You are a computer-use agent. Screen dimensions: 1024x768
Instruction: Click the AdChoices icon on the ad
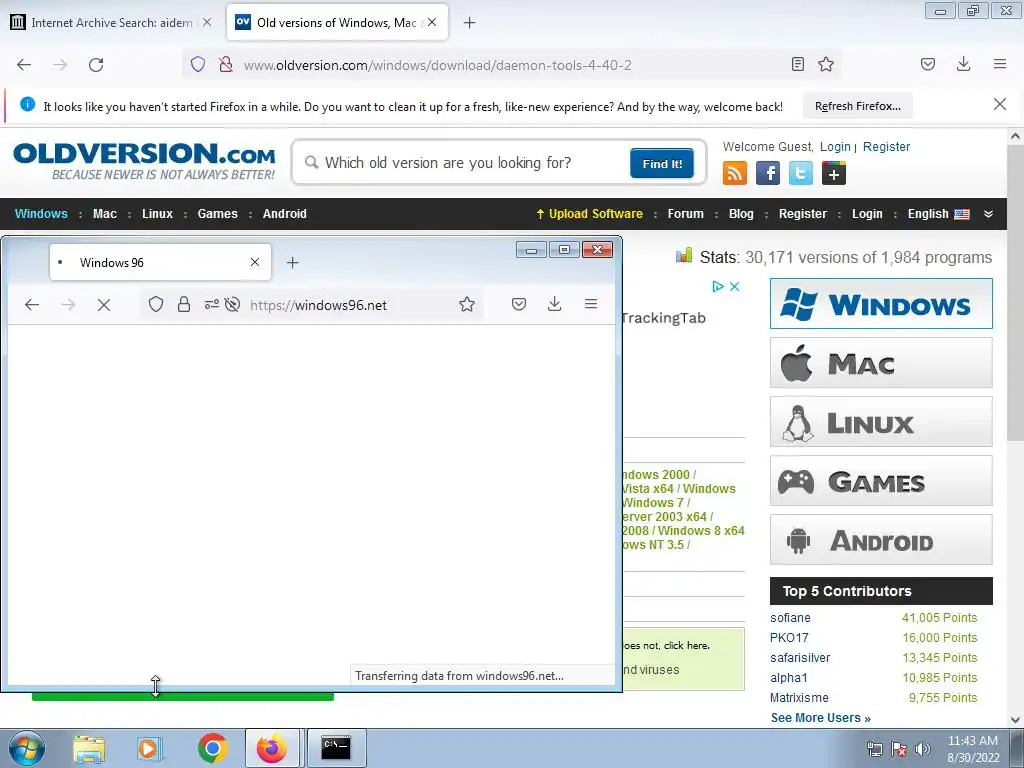[x=718, y=286]
